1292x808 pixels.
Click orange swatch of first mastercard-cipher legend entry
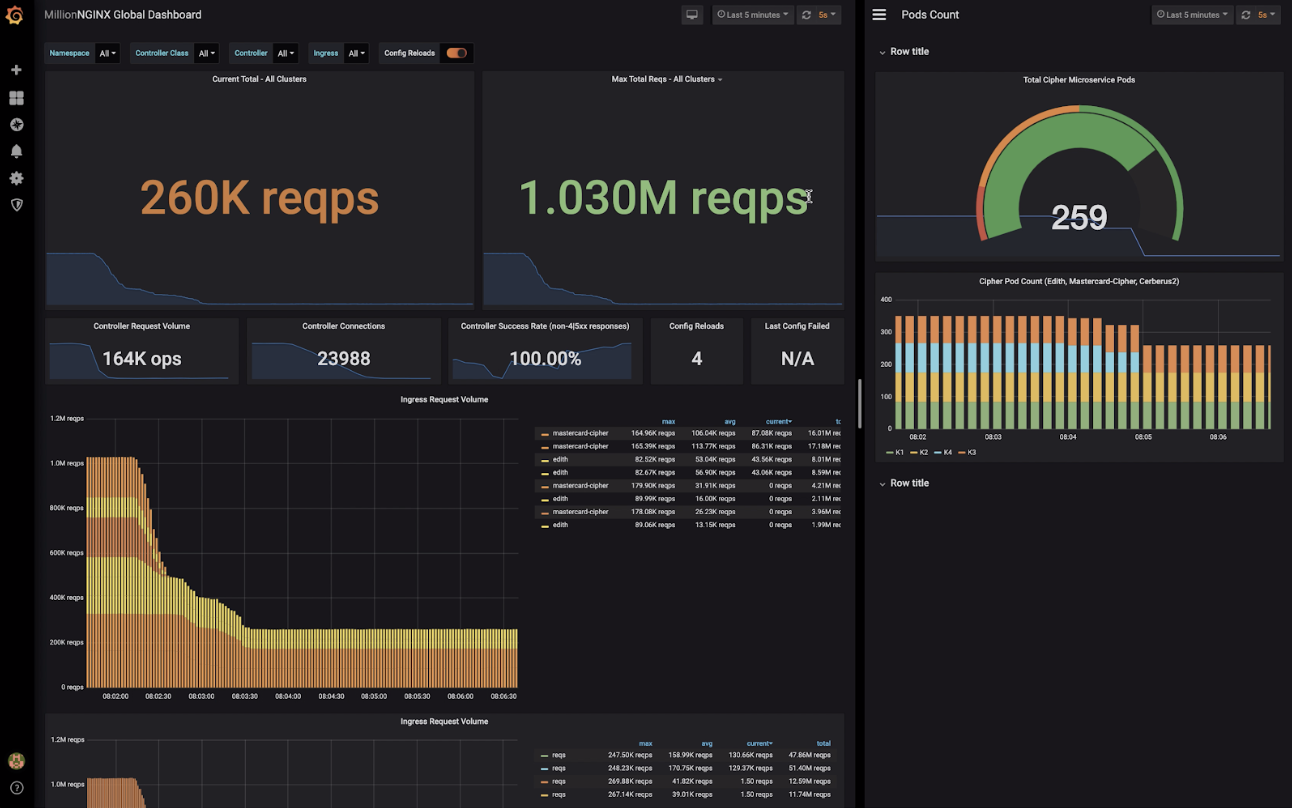tap(545, 434)
